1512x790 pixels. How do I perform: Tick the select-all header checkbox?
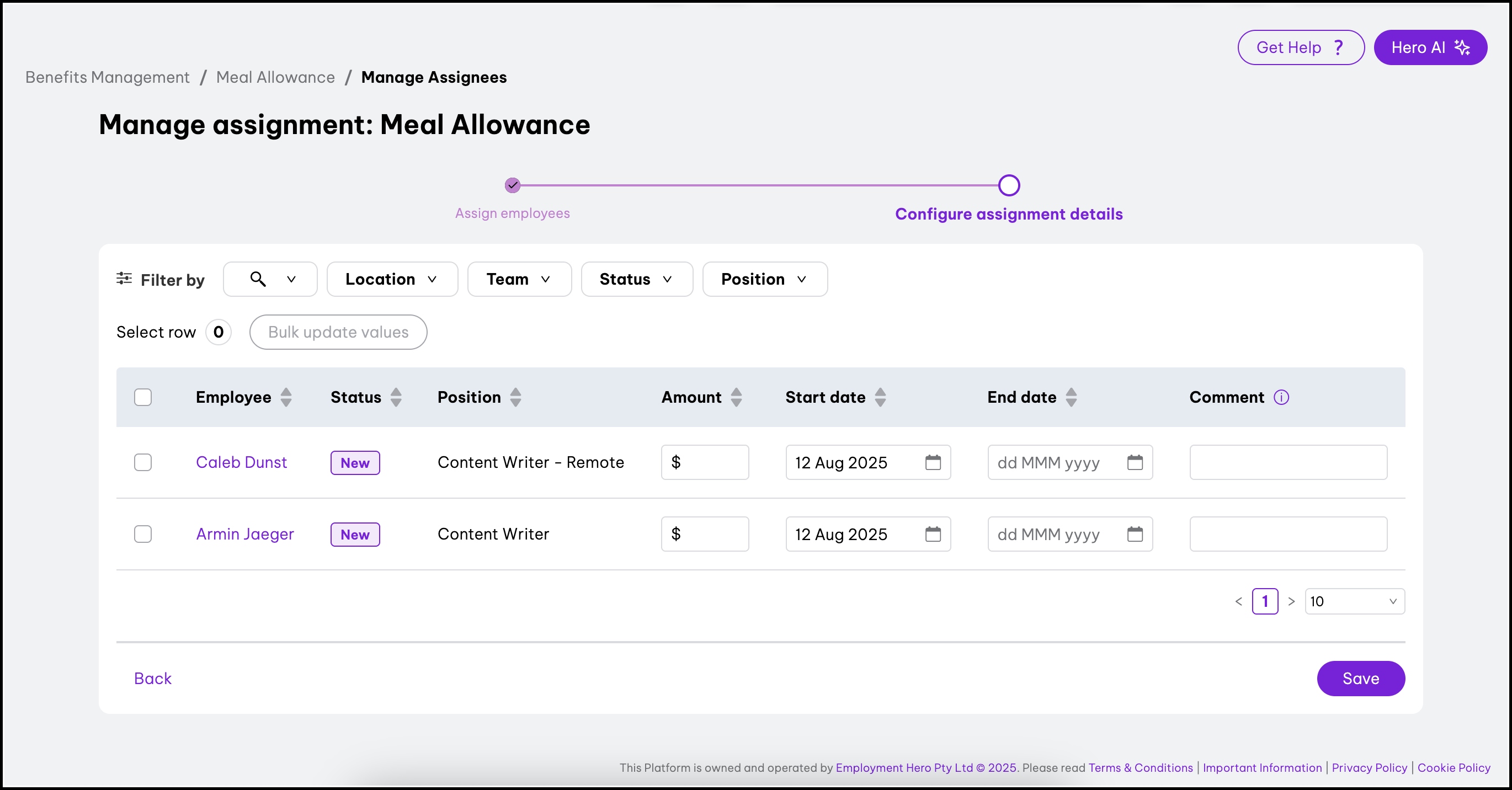pos(142,397)
